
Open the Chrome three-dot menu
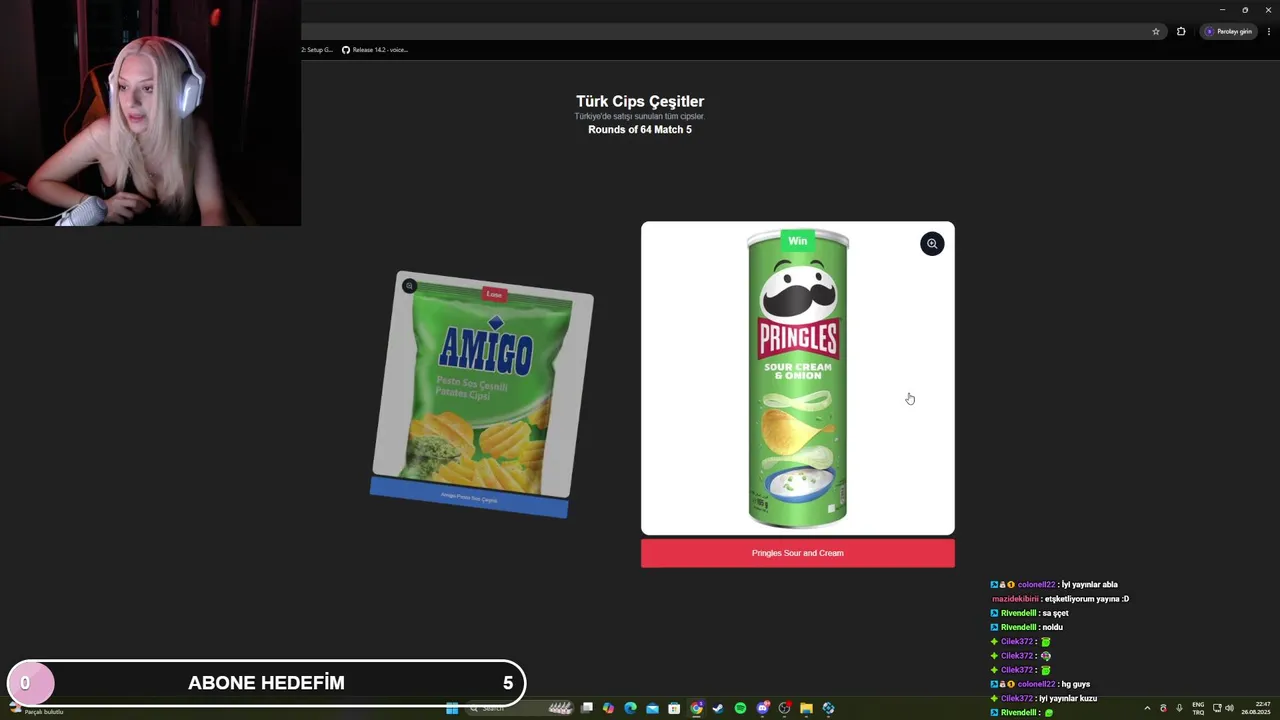[1268, 31]
